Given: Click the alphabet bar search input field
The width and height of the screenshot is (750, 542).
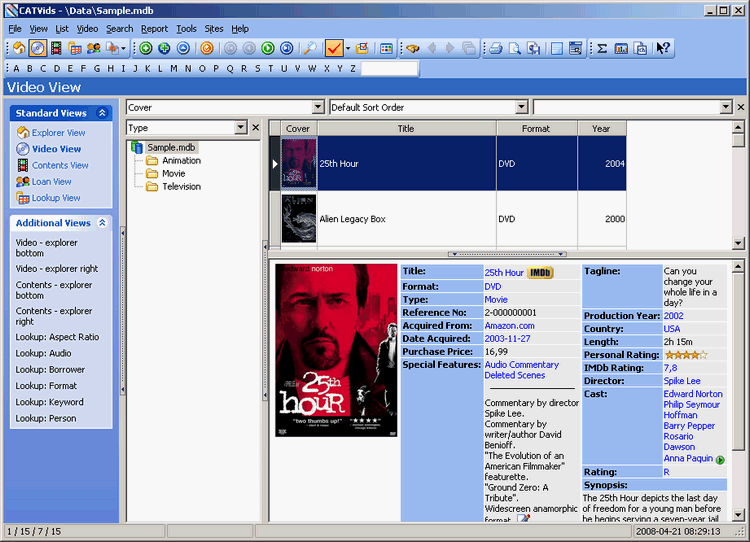Looking at the screenshot, I should [x=389, y=68].
